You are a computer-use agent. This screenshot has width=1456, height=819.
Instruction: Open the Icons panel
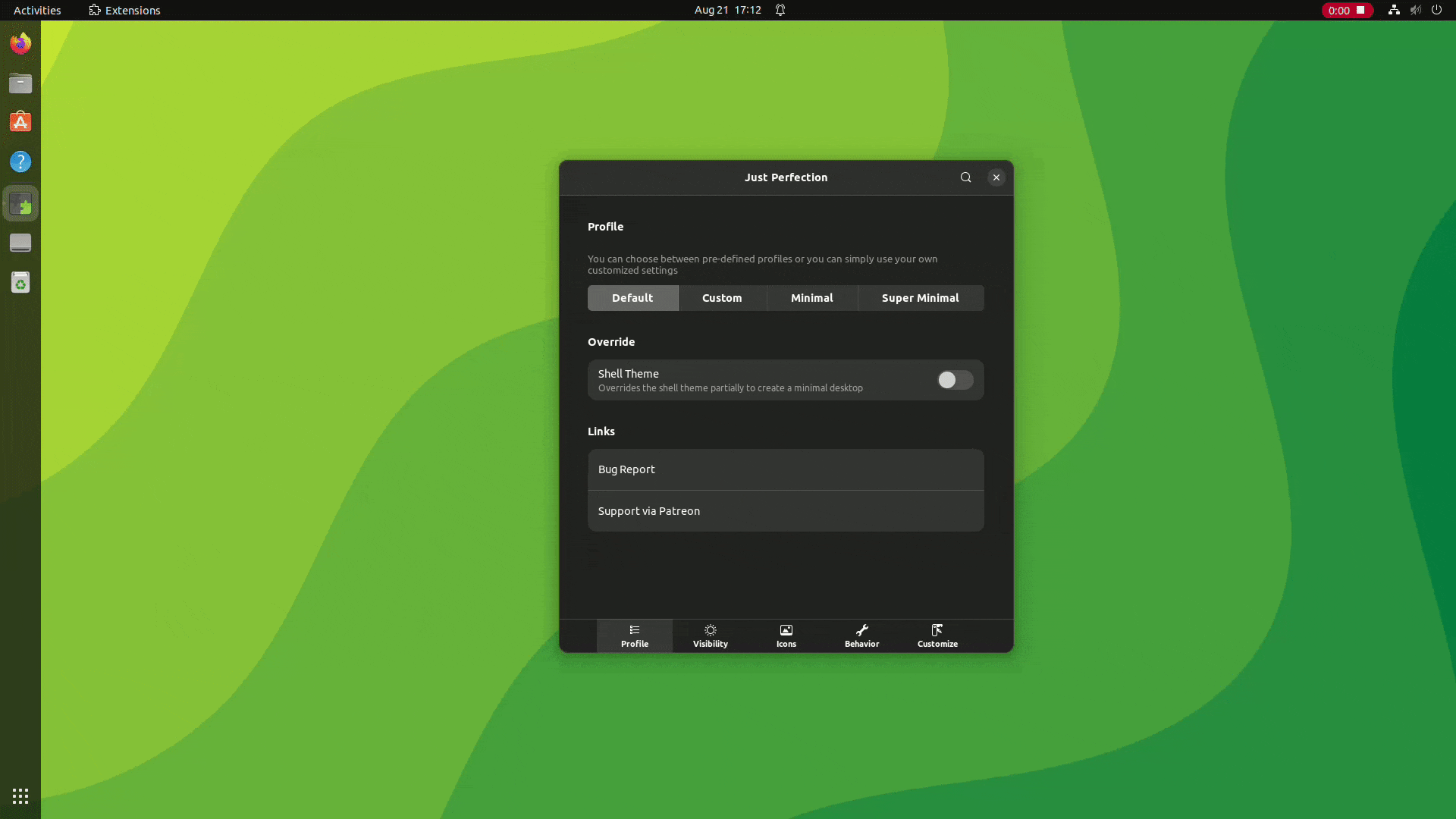[x=786, y=635]
